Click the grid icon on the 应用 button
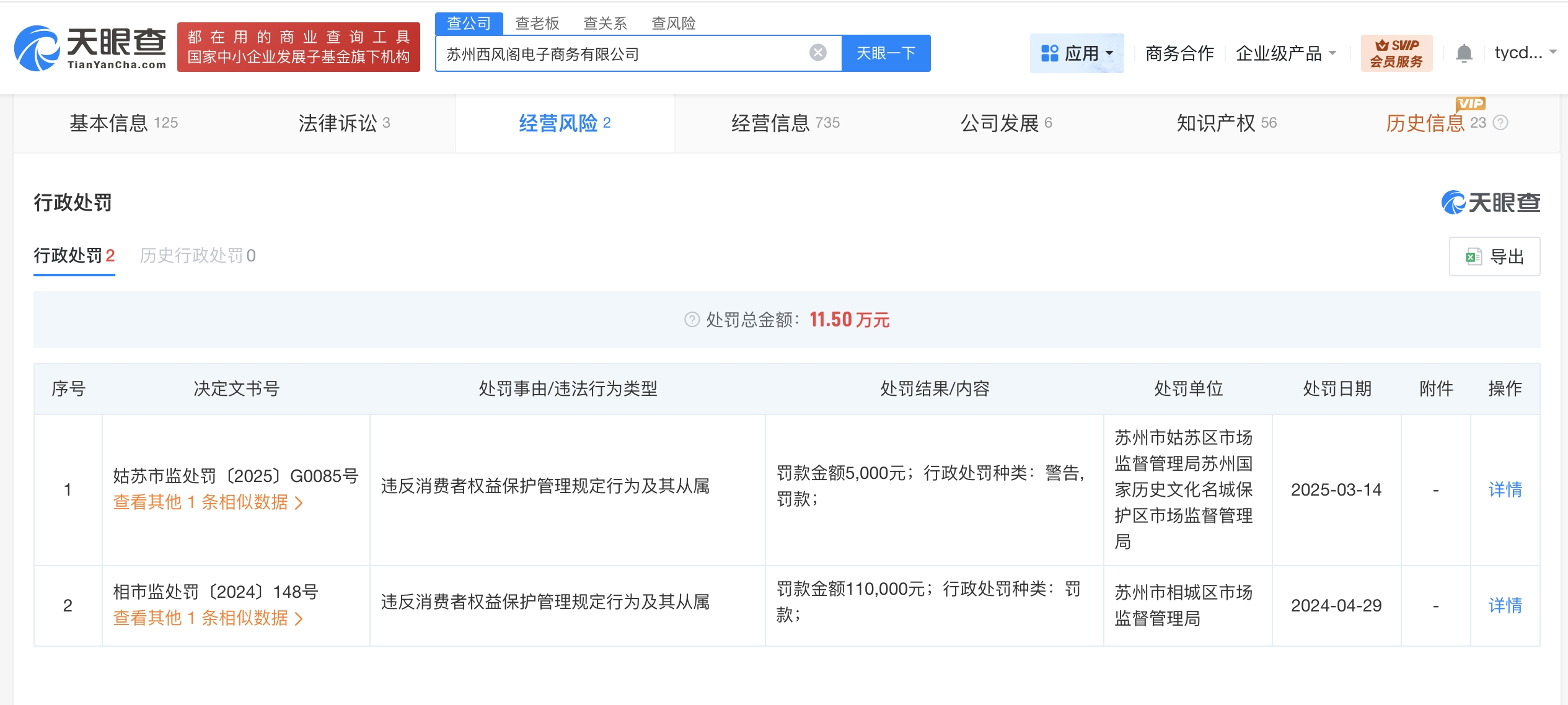This screenshot has width=1568, height=705. 1049,53
